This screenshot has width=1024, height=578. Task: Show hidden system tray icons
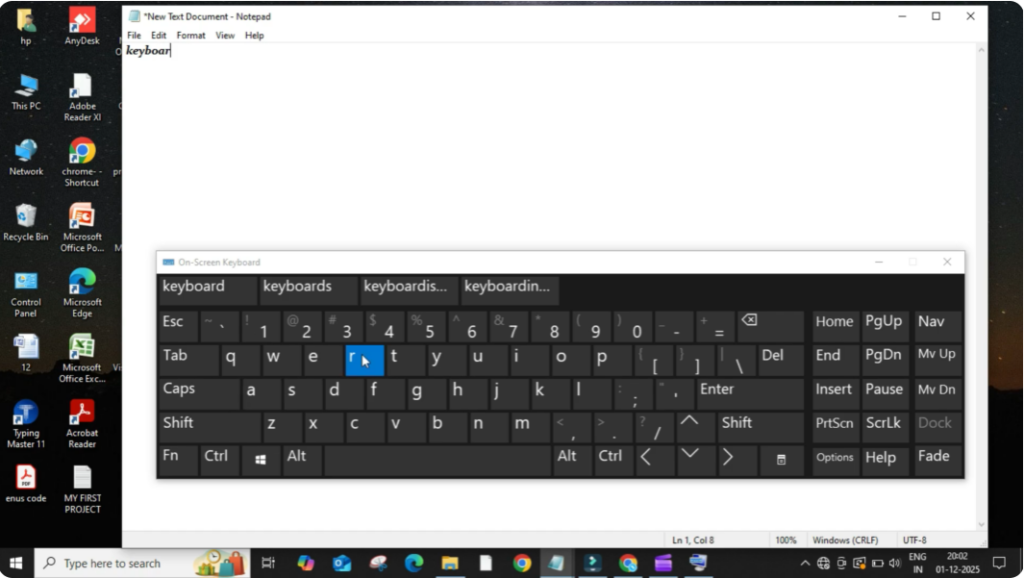point(806,563)
